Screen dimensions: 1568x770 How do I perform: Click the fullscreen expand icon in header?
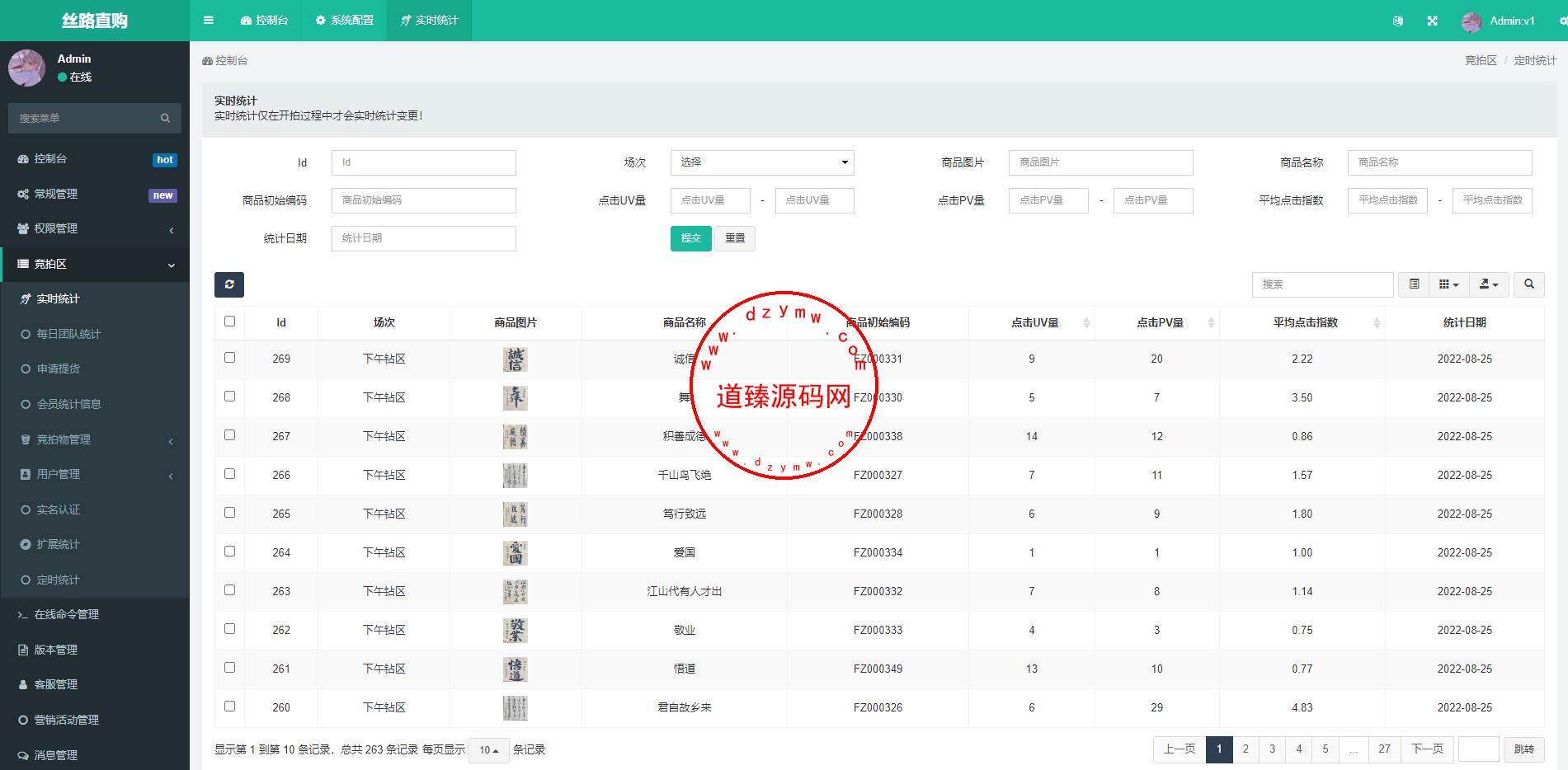1432,21
